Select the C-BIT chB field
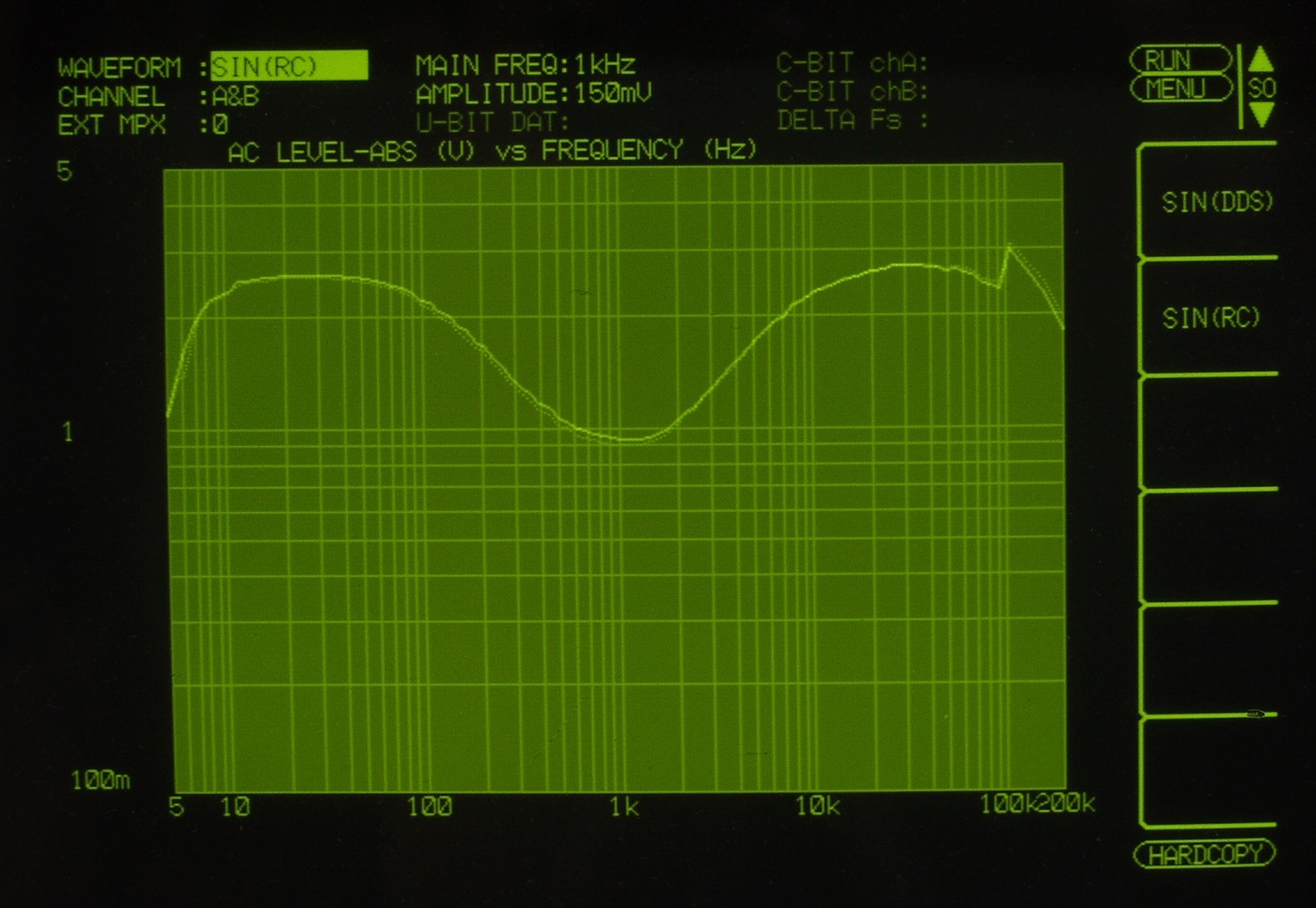The height and width of the screenshot is (908, 1316). [x=852, y=92]
